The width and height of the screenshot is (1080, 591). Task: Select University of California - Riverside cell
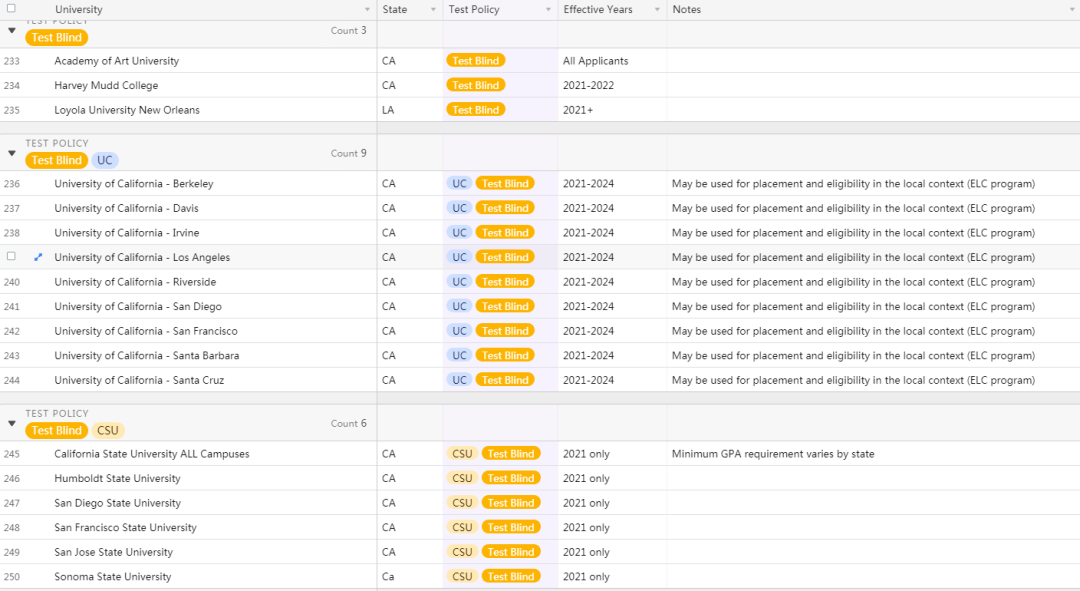(x=214, y=282)
